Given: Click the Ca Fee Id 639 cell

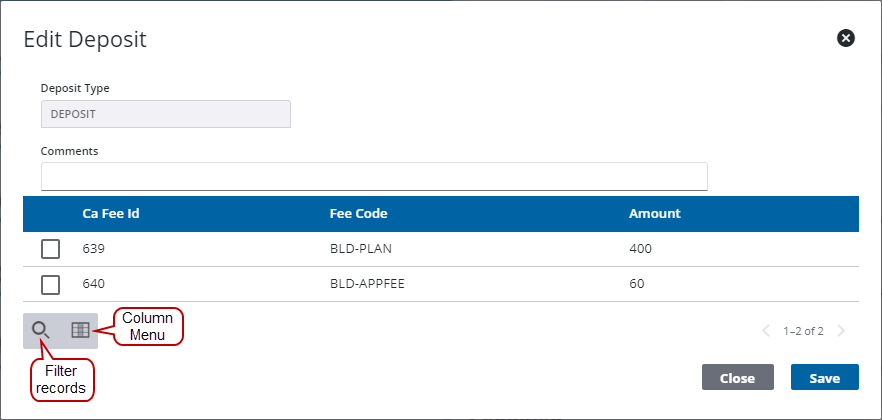Looking at the screenshot, I should (x=93, y=249).
